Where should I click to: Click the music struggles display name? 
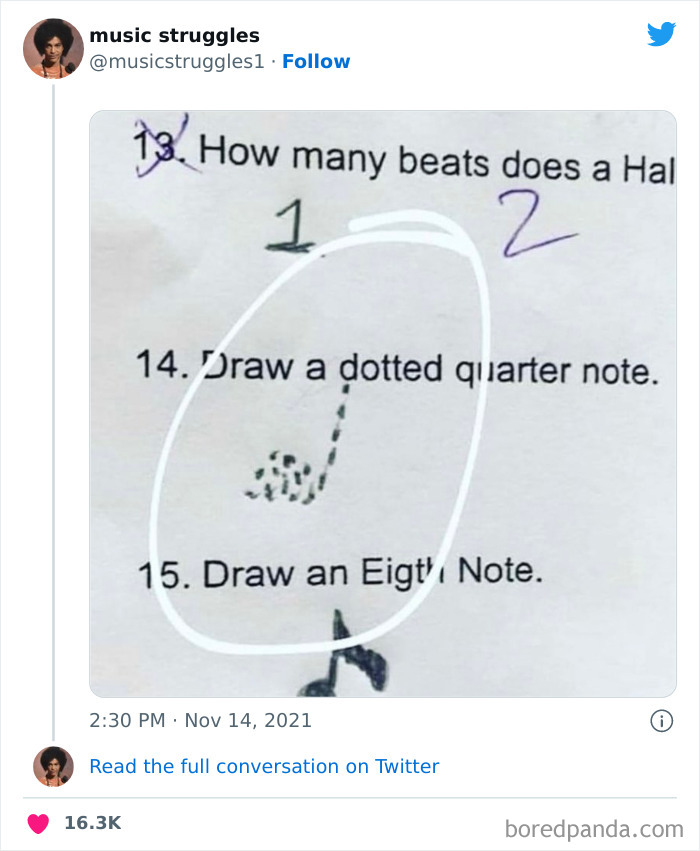[x=174, y=35]
